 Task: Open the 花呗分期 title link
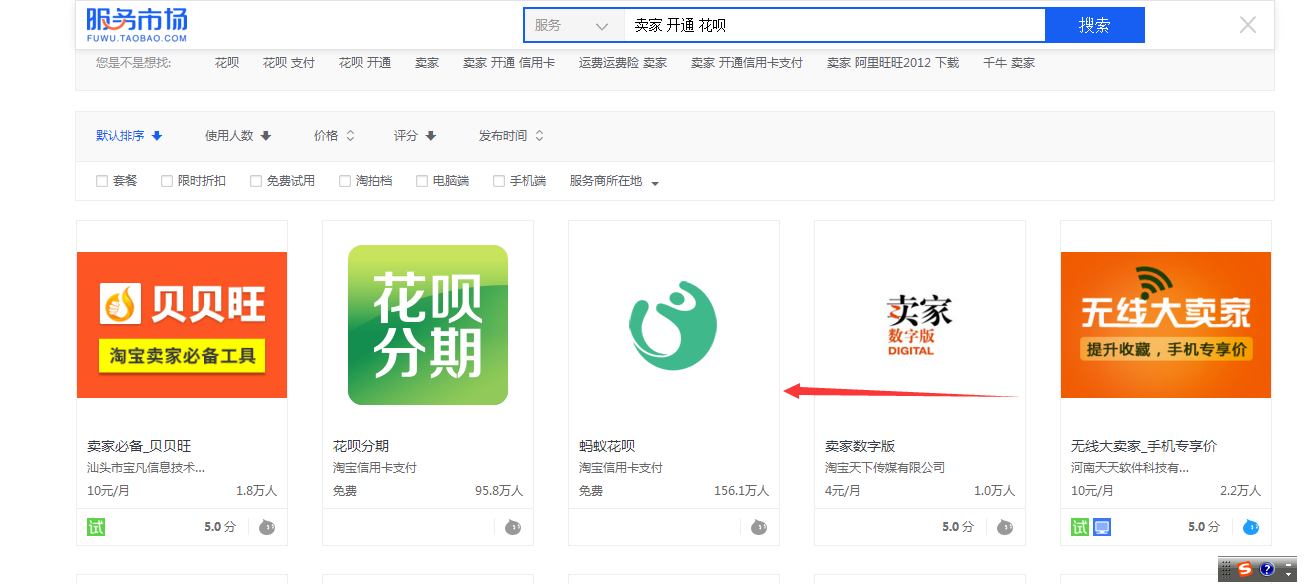click(x=361, y=446)
